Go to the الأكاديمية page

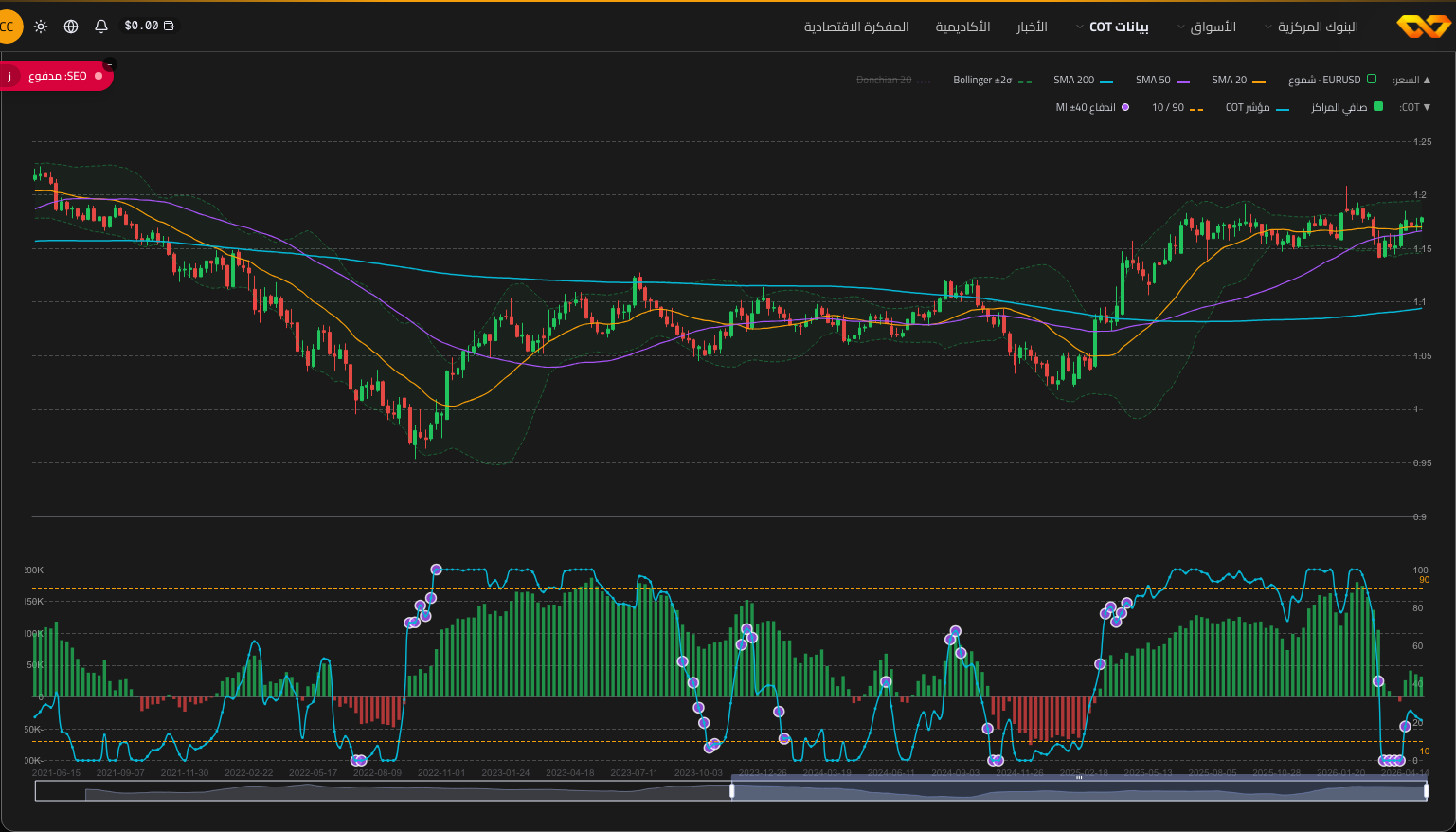[962, 27]
